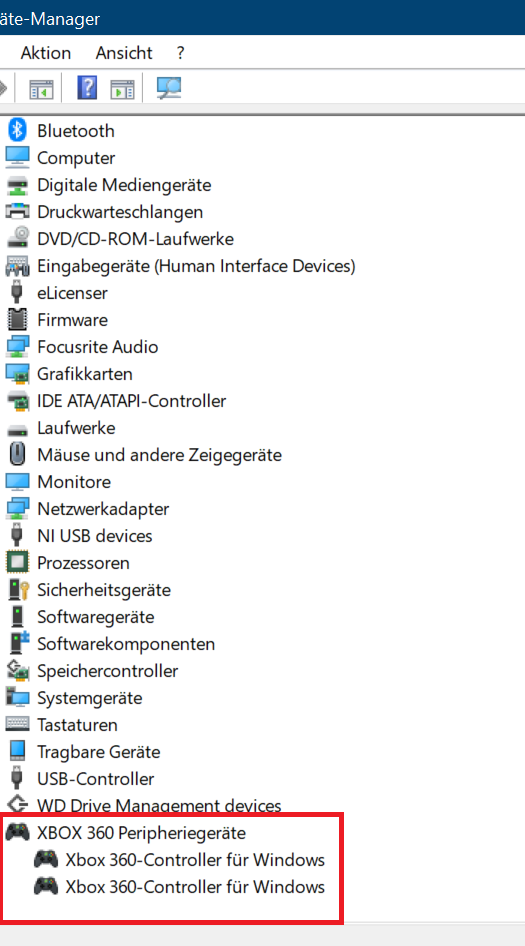Screen dimensions: 525x946
Task: Click the Grafikkarten display adapter icon
Action: click(x=18, y=374)
